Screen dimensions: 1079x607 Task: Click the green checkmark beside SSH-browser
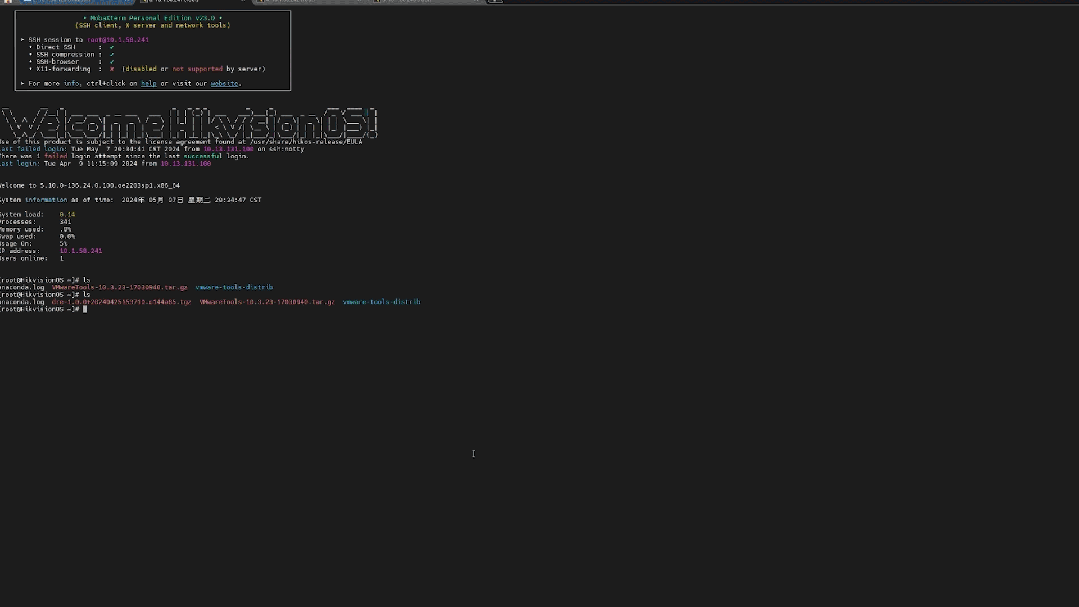[x=112, y=62]
